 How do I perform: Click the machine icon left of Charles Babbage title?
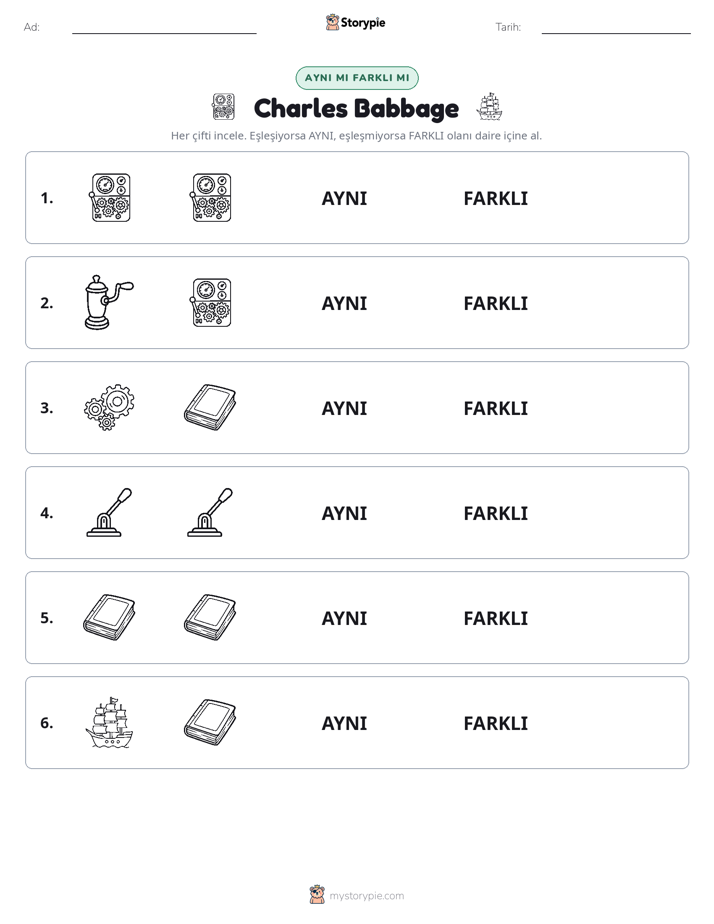click(223, 107)
